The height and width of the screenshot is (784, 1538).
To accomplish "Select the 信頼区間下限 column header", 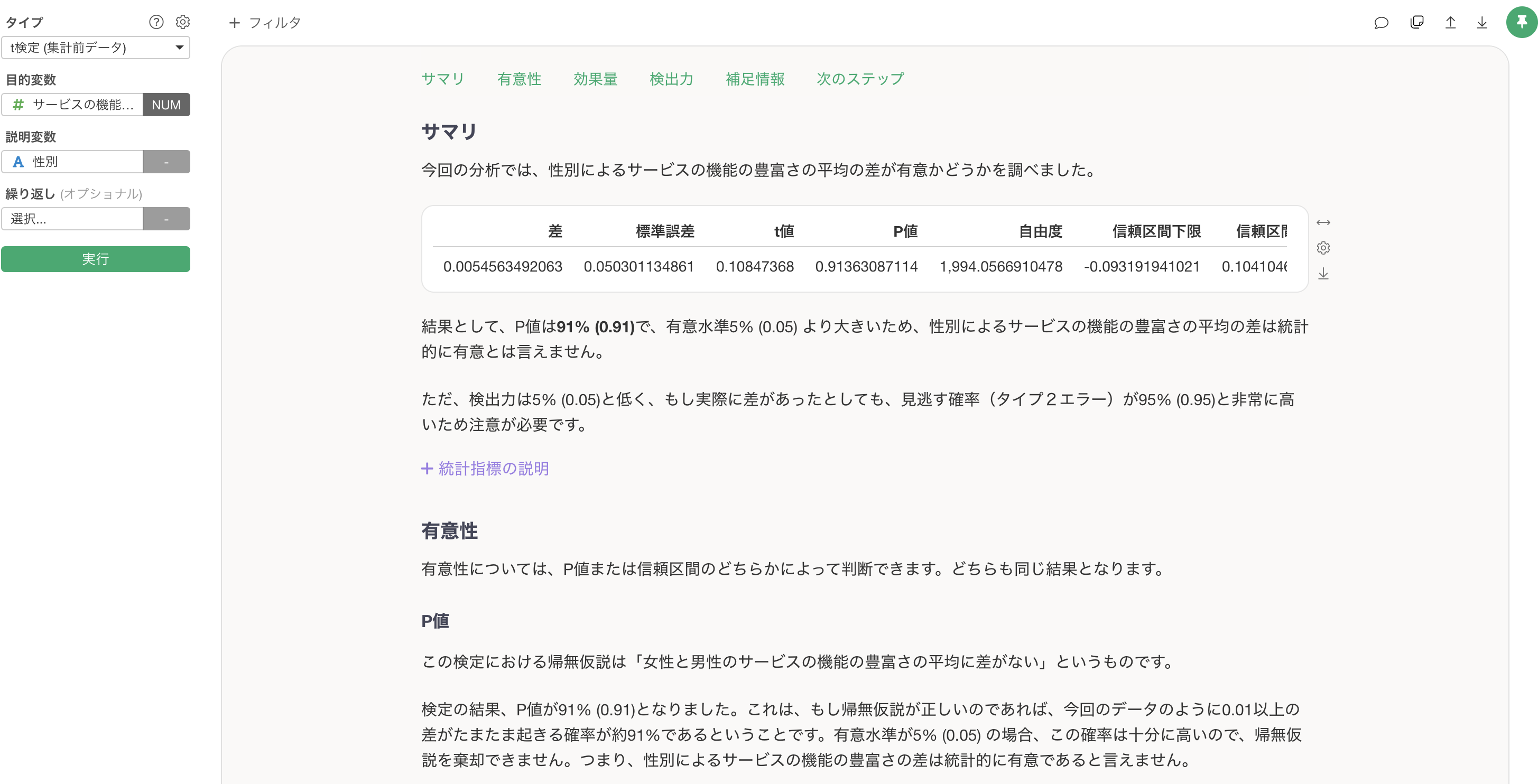I will pos(1156,231).
